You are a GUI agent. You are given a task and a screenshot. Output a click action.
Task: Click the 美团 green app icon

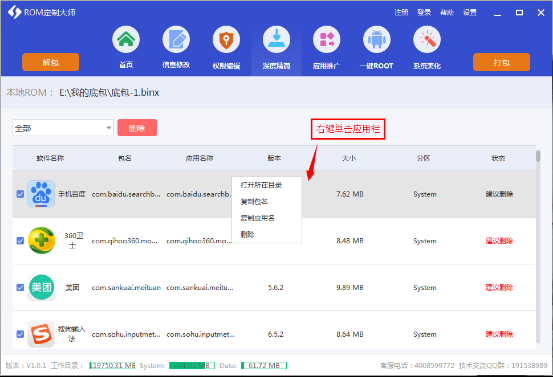(x=41, y=287)
